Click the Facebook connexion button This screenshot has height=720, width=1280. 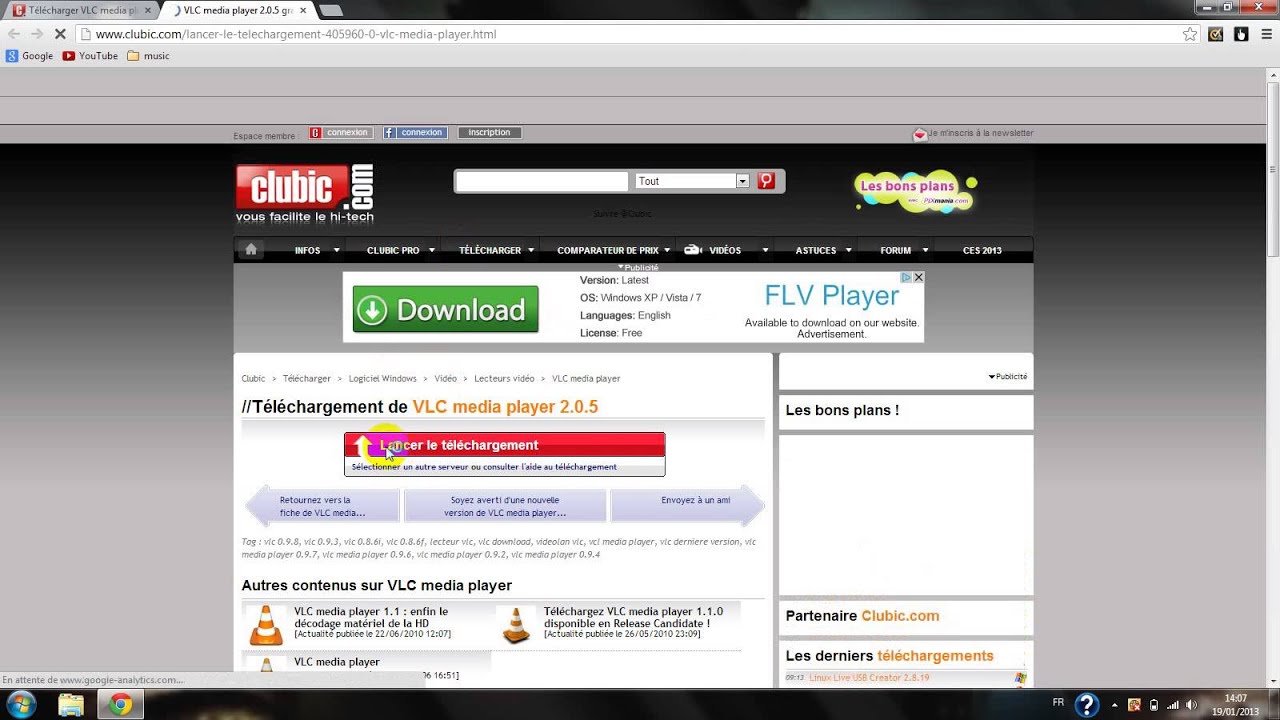415,132
